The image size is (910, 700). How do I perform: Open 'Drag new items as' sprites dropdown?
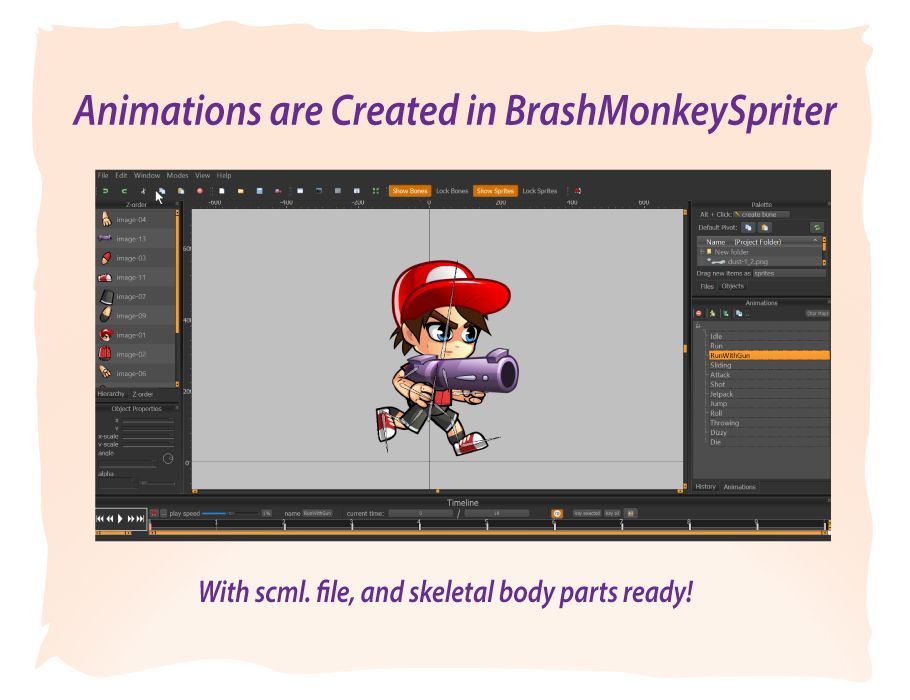click(x=789, y=273)
